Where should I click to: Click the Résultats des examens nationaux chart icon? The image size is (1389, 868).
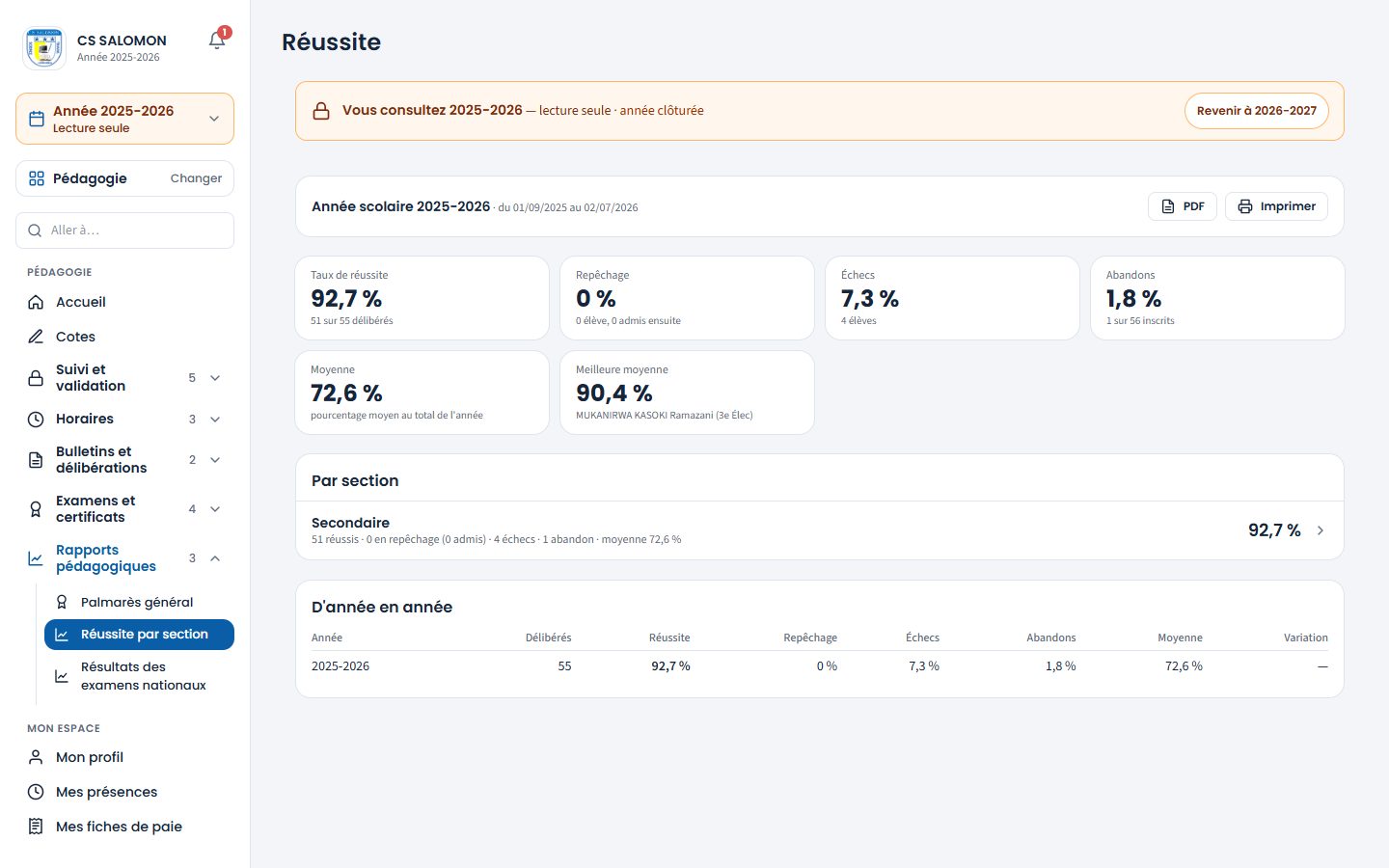click(62, 676)
